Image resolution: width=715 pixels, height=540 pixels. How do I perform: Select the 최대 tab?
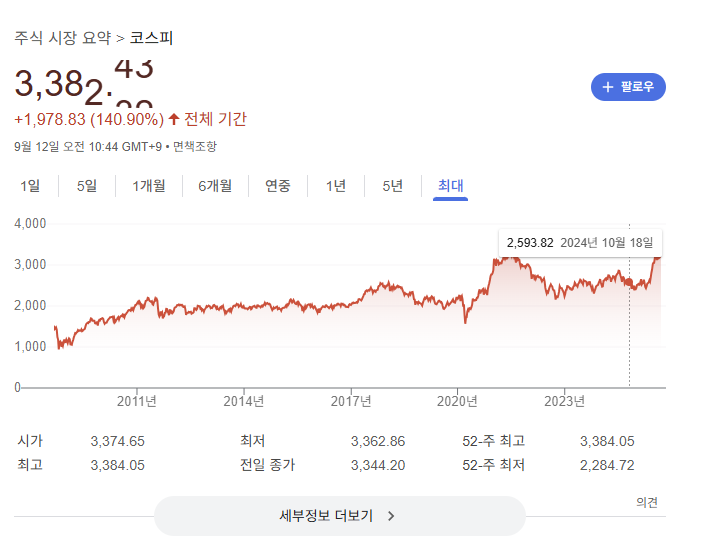(451, 186)
